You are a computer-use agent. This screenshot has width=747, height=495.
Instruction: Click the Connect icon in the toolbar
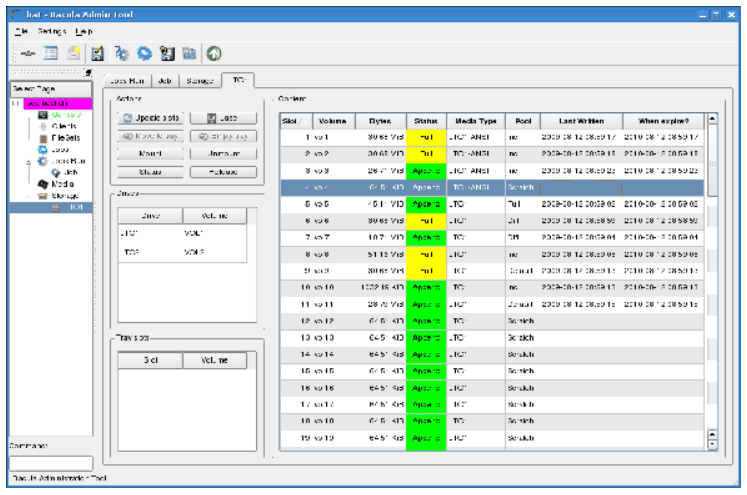[x=29, y=53]
